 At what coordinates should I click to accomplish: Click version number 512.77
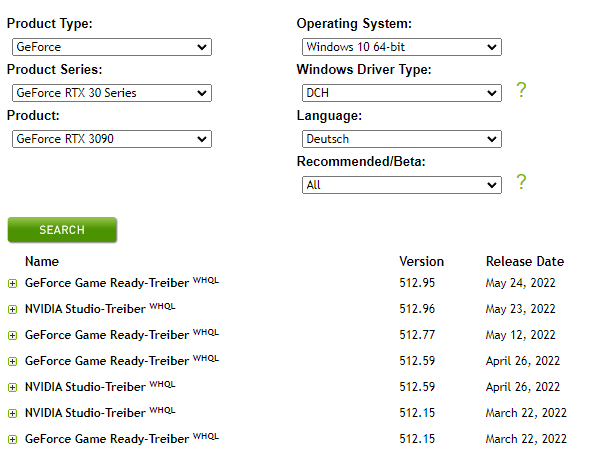coord(417,335)
